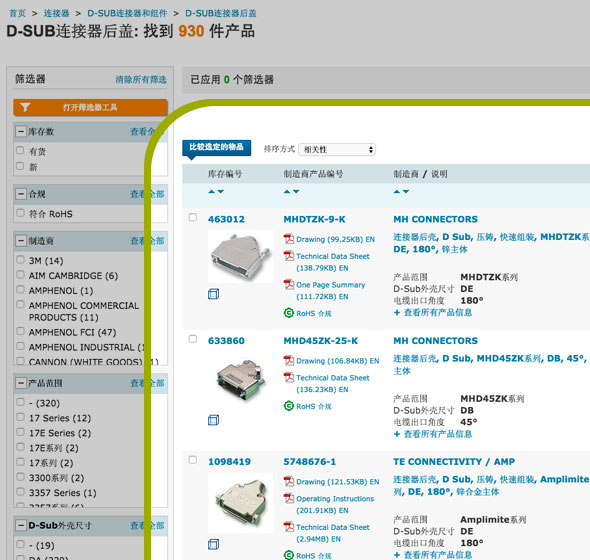Check the 3300系列 (2) filter
Image resolution: width=590 pixels, height=560 pixels.
(20, 477)
